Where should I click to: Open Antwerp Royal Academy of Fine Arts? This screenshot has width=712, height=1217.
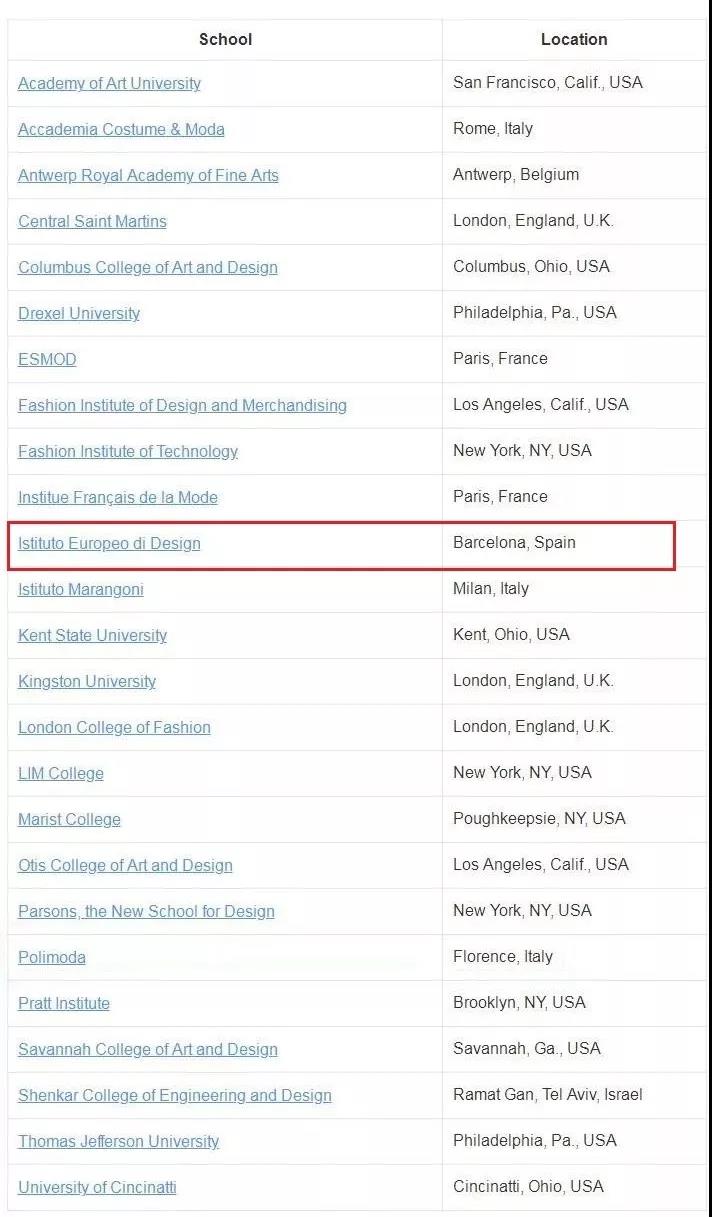point(148,176)
